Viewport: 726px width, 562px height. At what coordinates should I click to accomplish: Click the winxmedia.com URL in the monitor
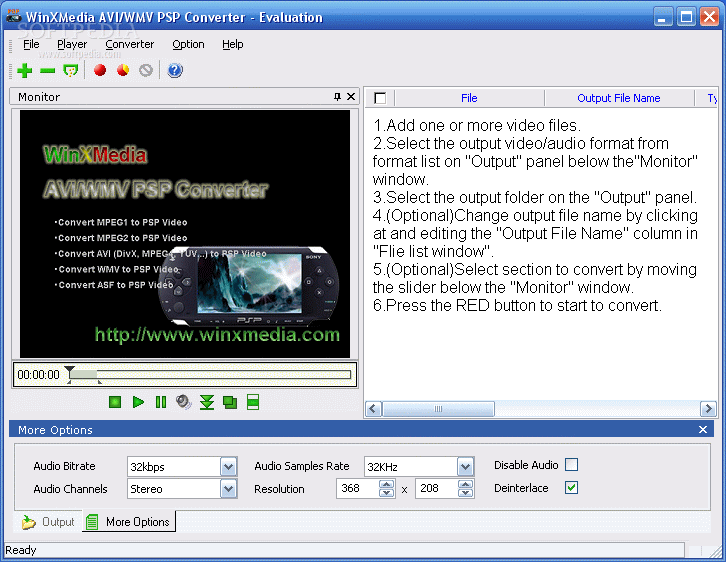pos(217,334)
